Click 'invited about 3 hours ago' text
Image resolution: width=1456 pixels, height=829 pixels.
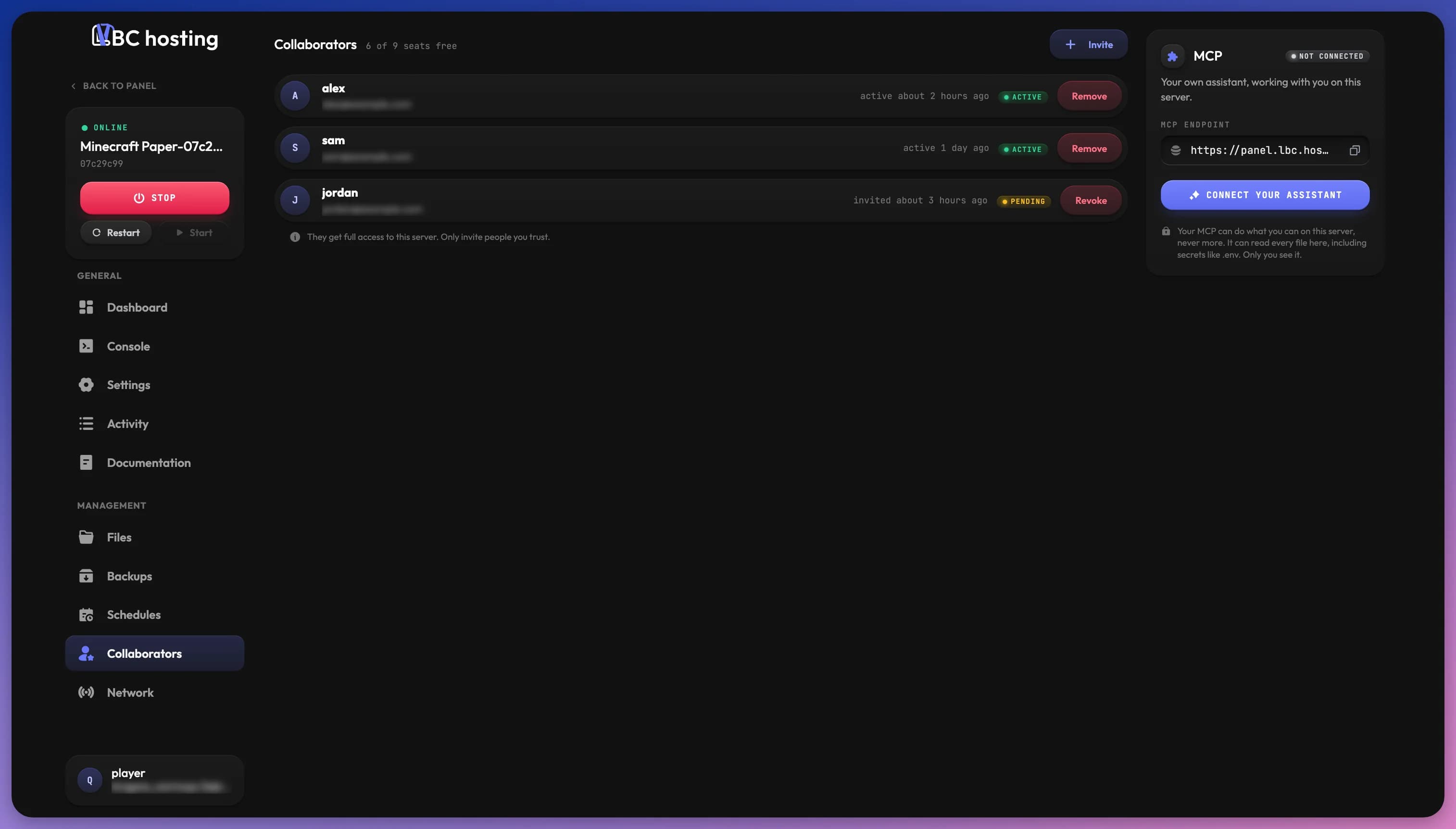[920, 201]
